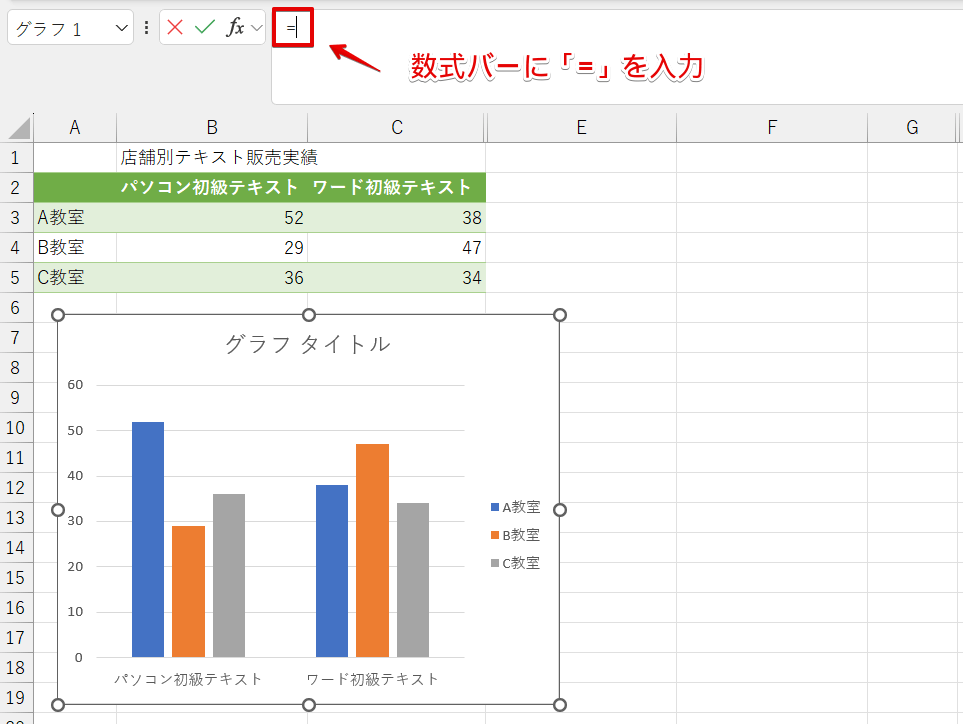This screenshot has height=724, width=963.
Task: Select the row 3 header
Action: tap(16, 218)
